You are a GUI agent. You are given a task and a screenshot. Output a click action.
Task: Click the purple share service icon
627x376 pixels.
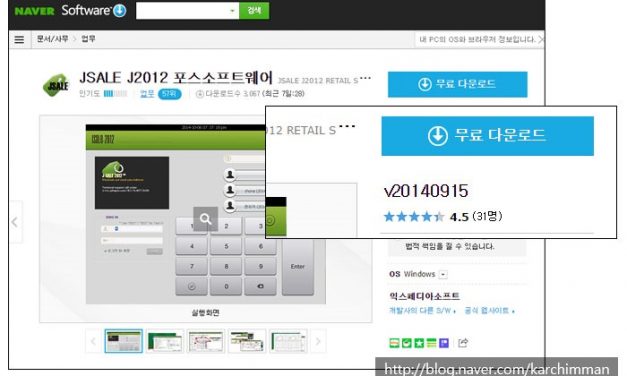tap(444, 343)
